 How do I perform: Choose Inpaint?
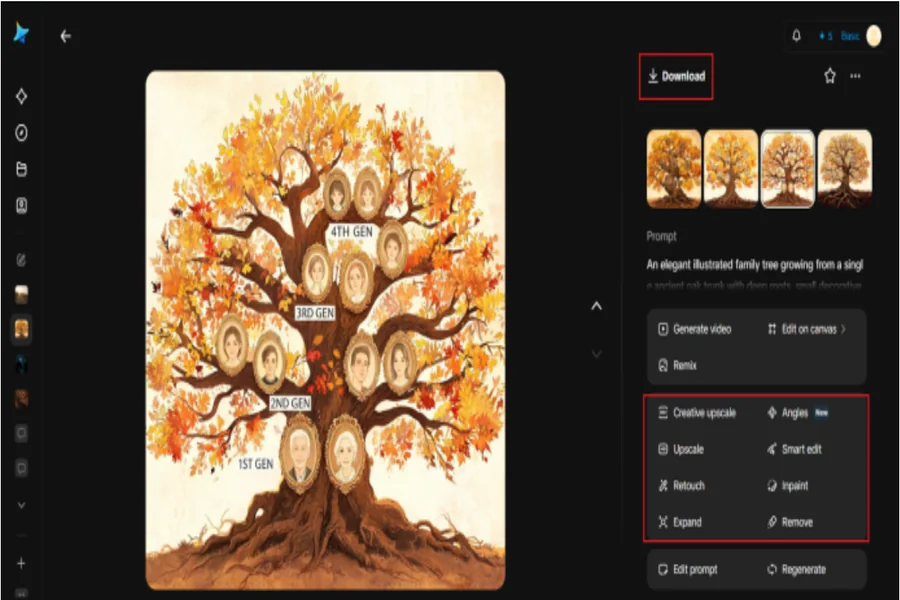[788, 486]
